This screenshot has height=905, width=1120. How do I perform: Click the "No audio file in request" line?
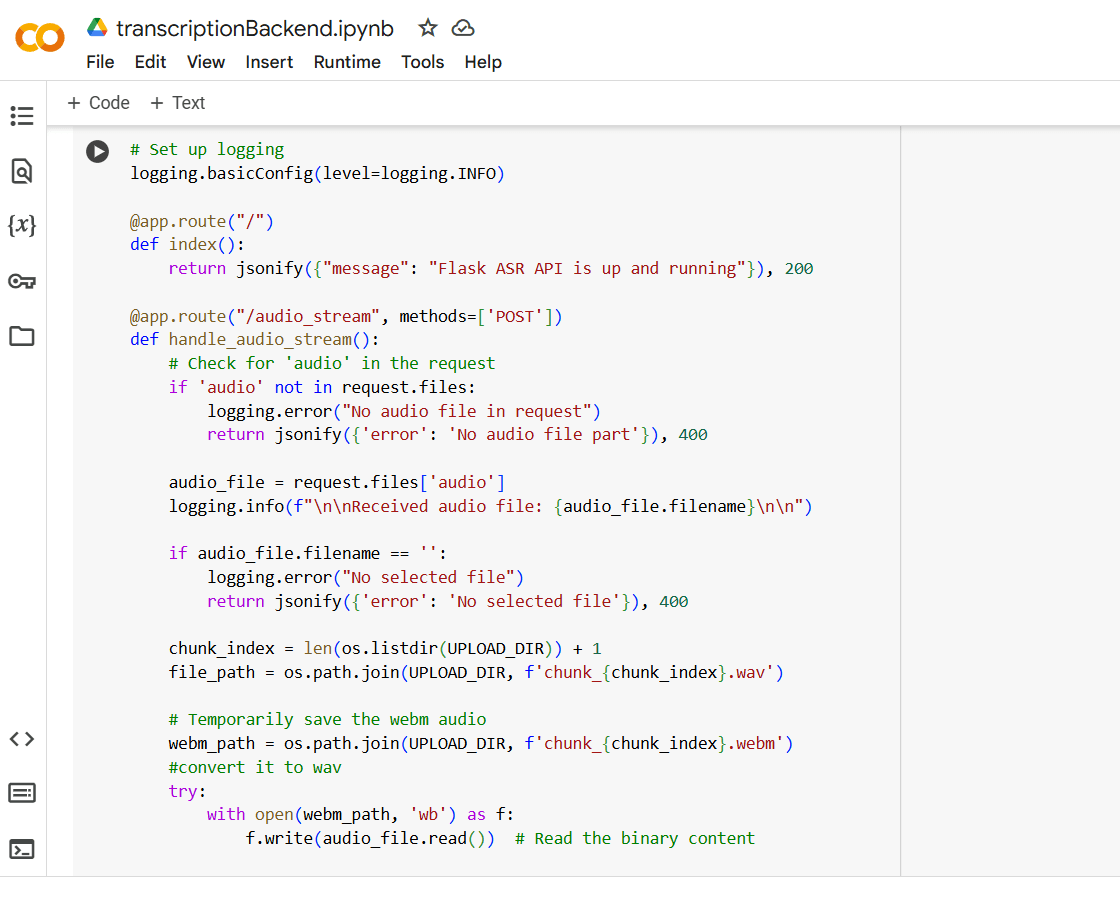pyautogui.click(x=404, y=411)
